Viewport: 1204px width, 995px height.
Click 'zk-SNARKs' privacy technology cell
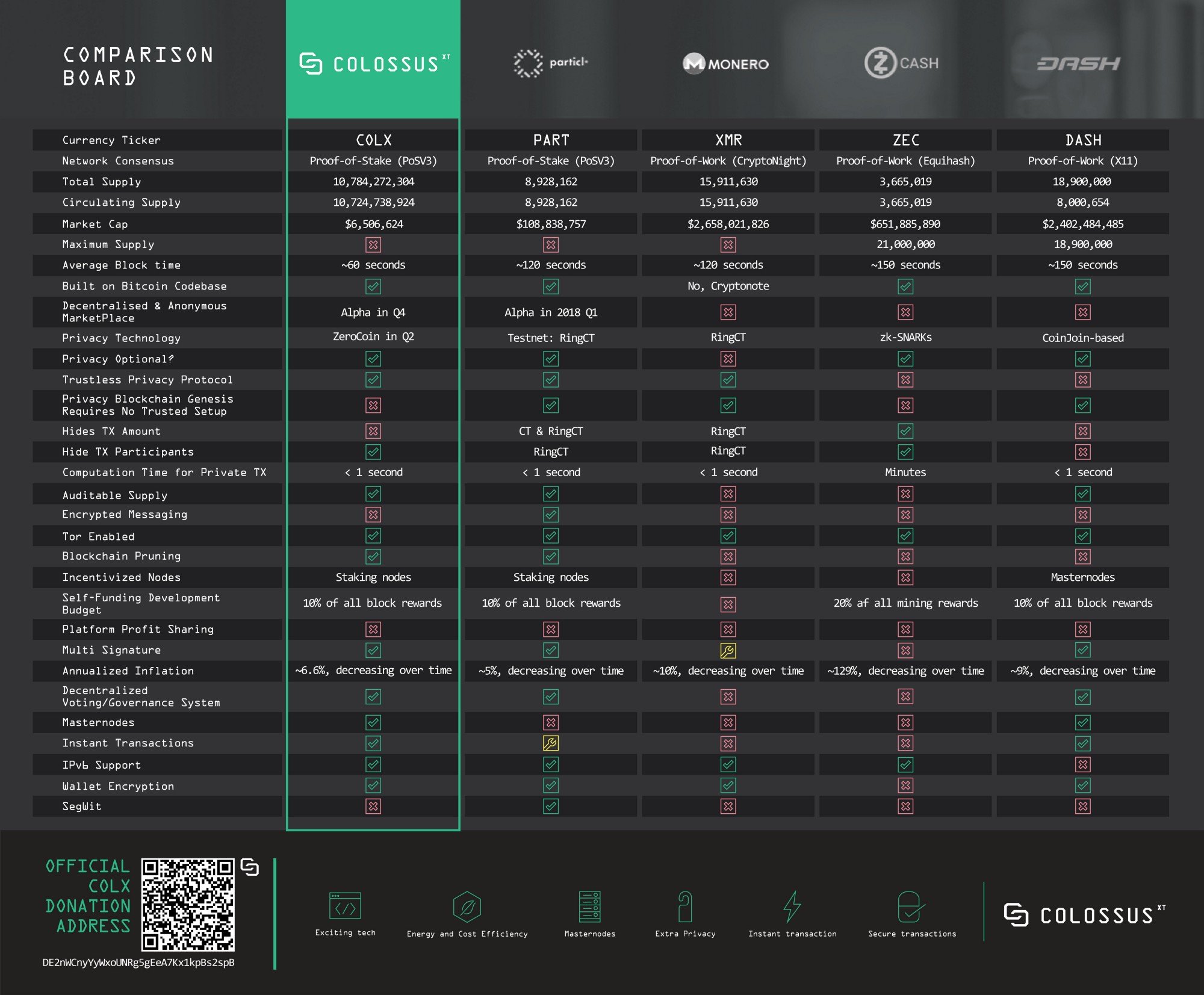pyautogui.click(x=905, y=337)
